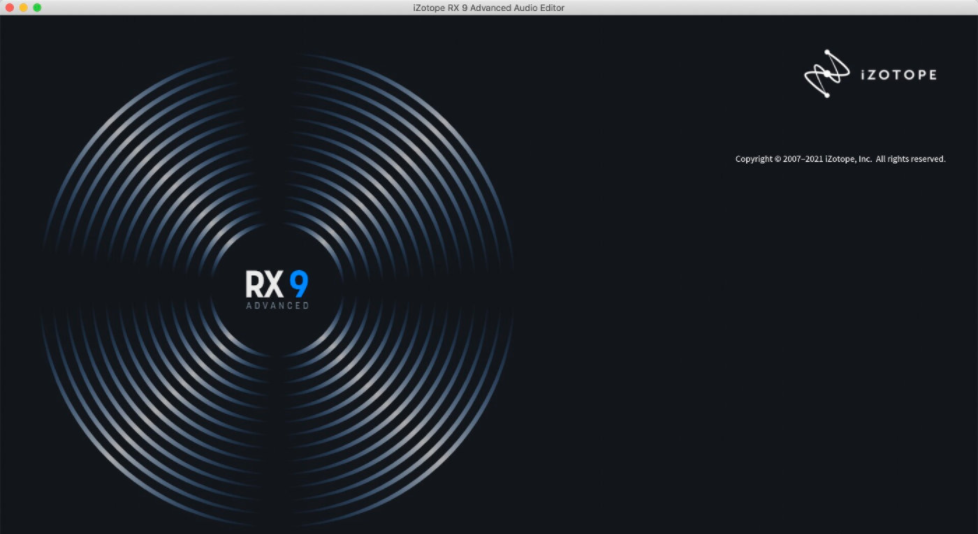The width and height of the screenshot is (978, 534).
Task: Click the iZotope RX 9 Advanced Audio Editor title
Action: pyautogui.click(x=488, y=7)
